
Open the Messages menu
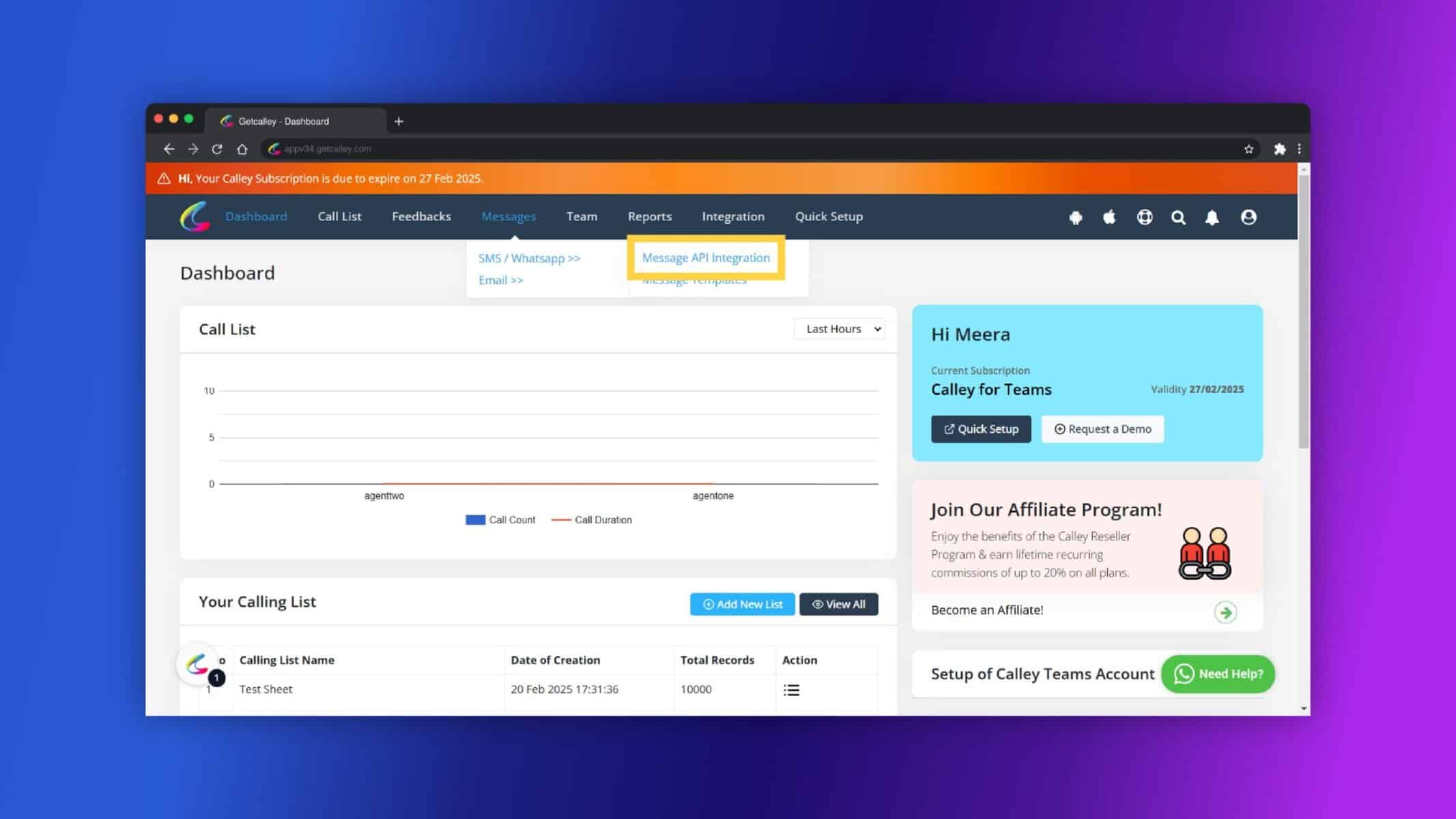[x=509, y=216]
